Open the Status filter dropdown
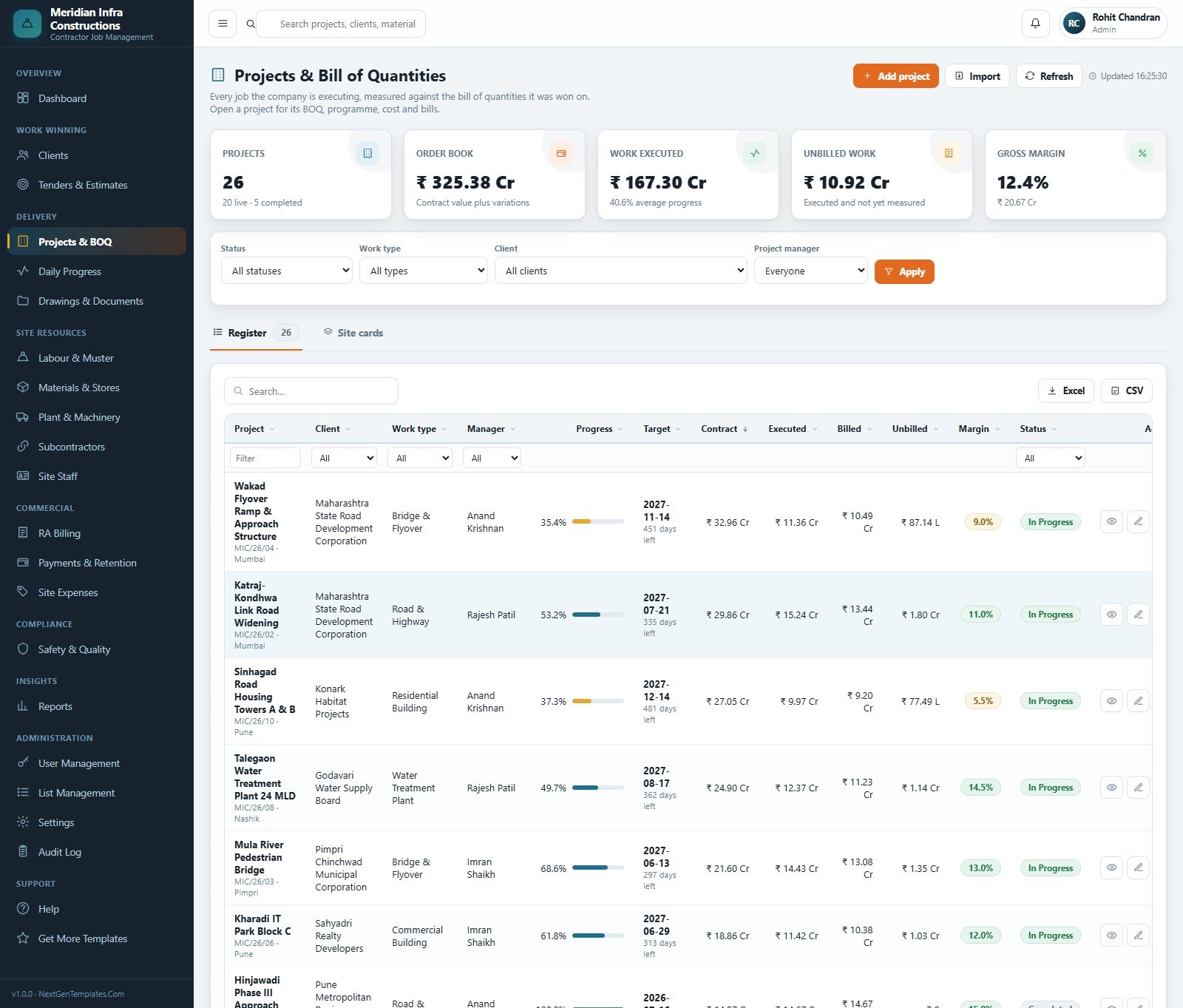 pyautogui.click(x=287, y=271)
